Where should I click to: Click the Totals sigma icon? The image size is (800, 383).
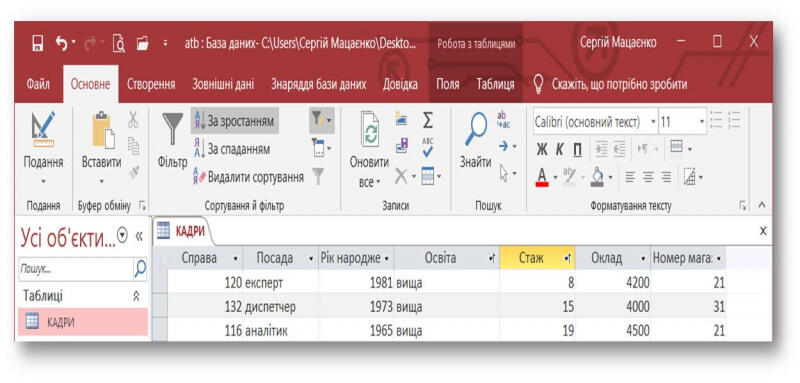click(x=428, y=121)
